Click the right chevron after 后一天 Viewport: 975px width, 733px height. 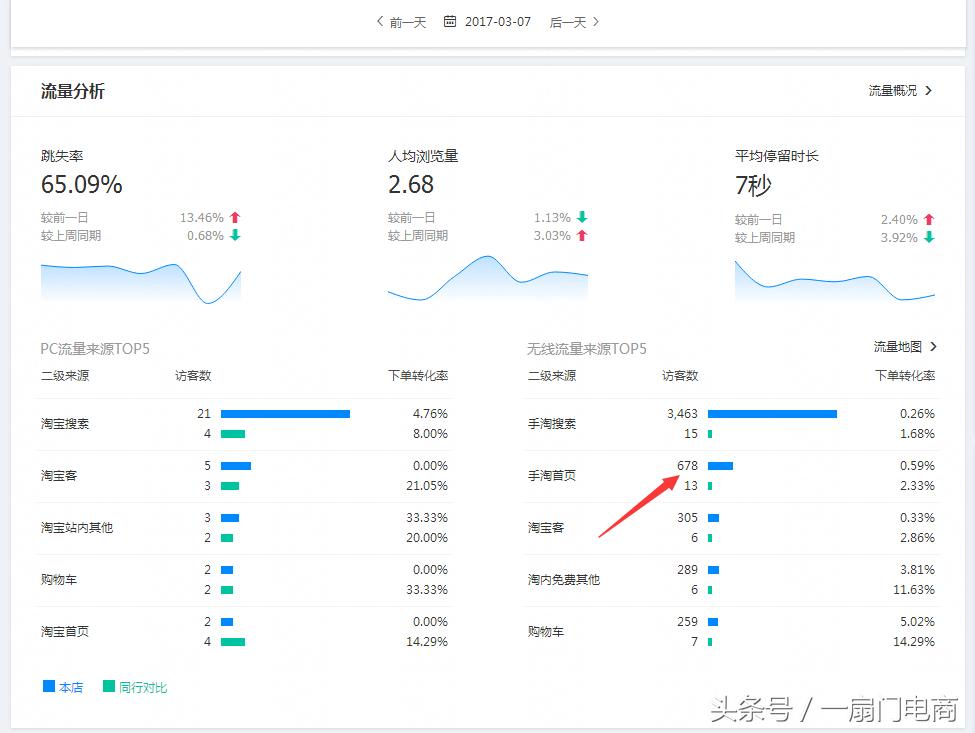click(x=598, y=21)
